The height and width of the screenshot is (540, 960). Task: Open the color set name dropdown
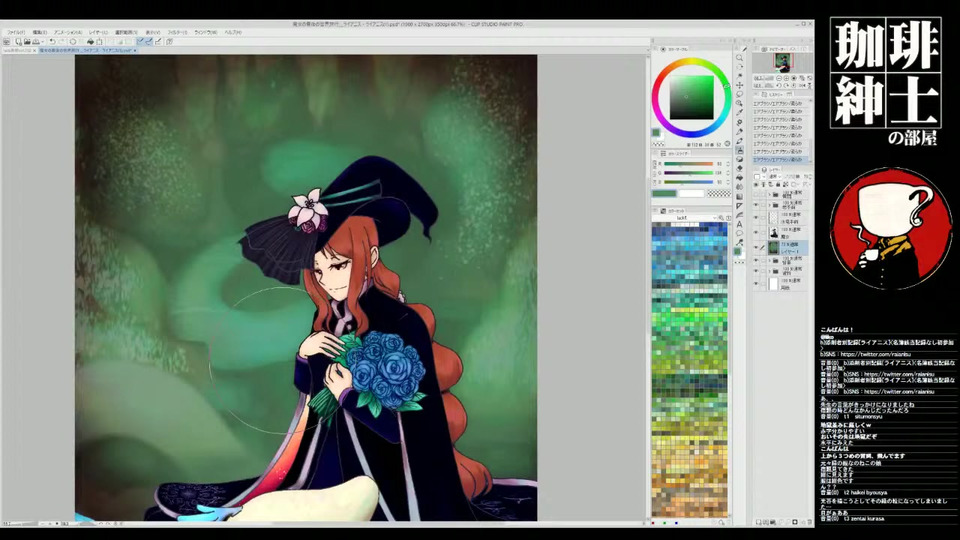pos(684,217)
